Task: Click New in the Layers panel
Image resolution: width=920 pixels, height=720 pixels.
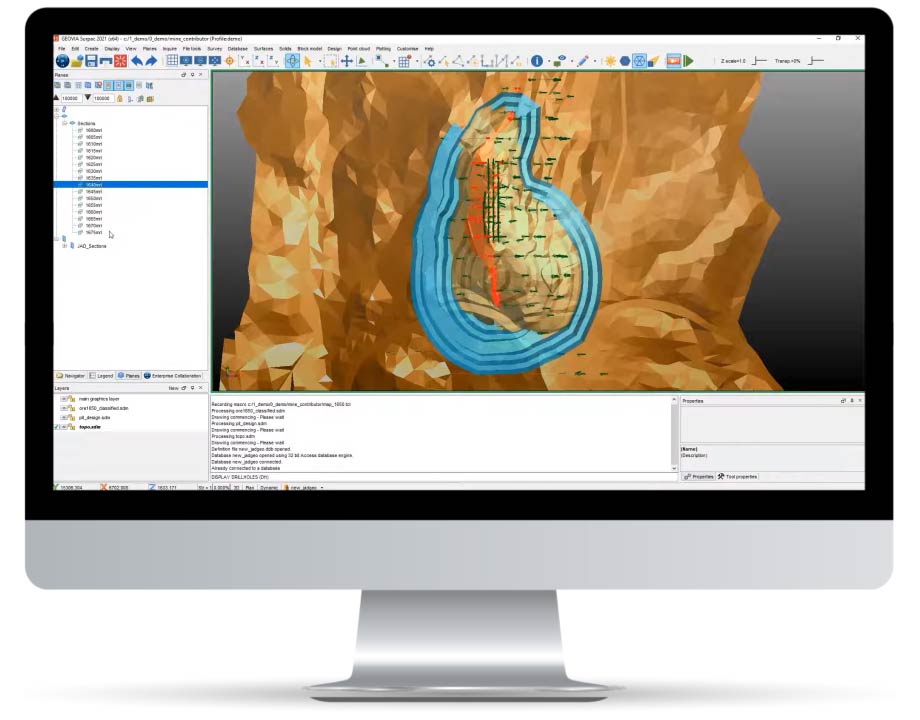Action: [173, 388]
